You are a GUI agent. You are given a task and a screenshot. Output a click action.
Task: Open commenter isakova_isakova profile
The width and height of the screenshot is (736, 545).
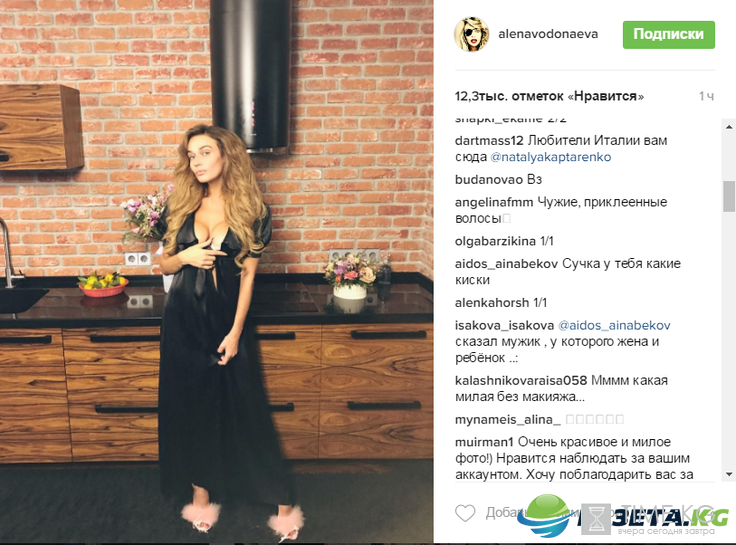504,325
